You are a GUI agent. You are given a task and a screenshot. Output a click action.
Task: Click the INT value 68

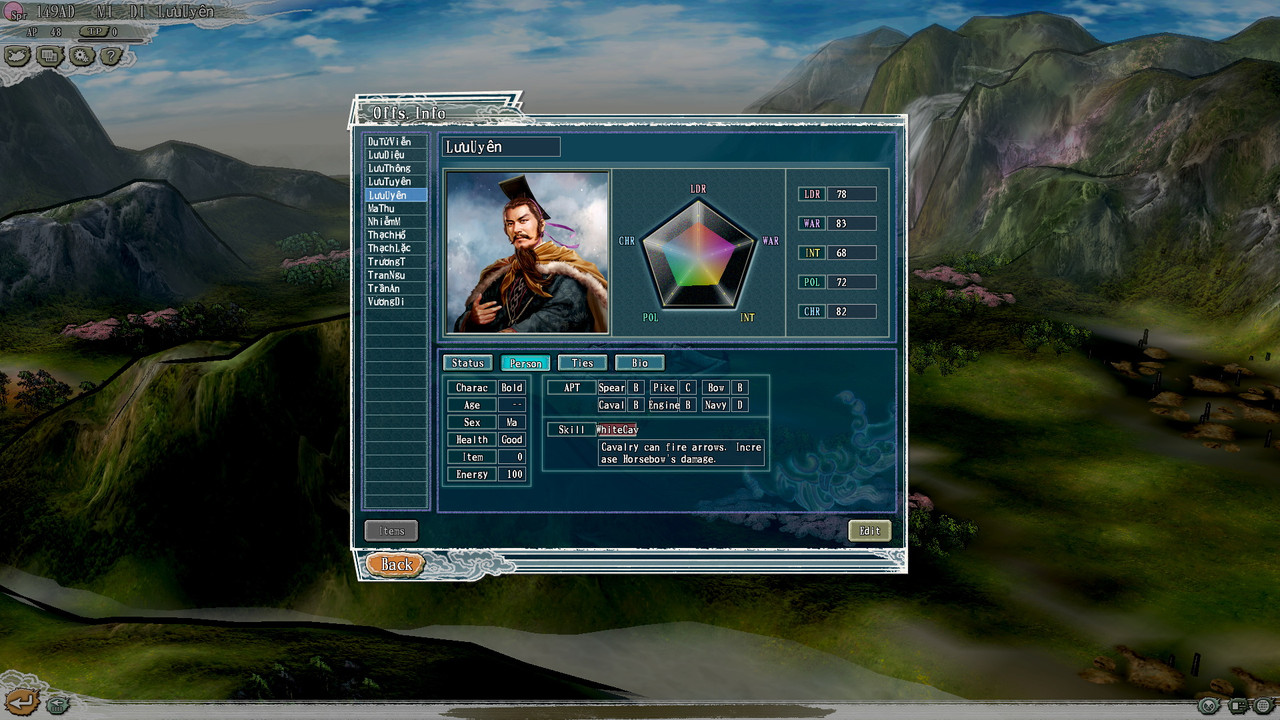[851, 253]
